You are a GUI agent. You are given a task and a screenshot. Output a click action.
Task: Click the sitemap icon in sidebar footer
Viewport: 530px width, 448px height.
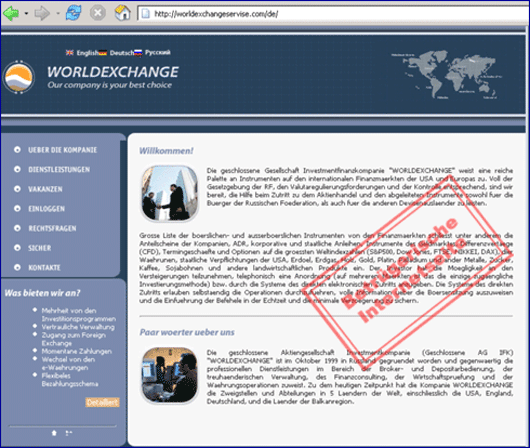click(x=69, y=432)
